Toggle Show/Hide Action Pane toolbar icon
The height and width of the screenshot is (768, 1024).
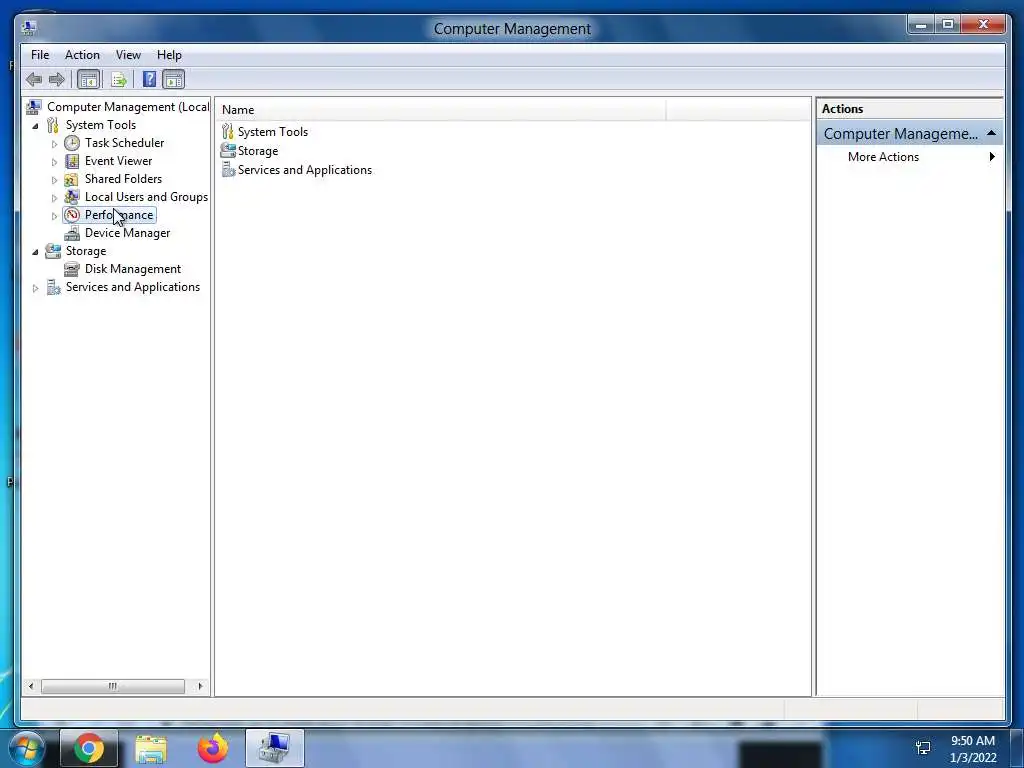pyautogui.click(x=174, y=80)
